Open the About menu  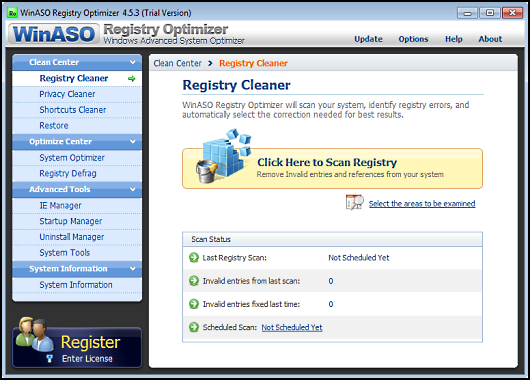coord(490,39)
